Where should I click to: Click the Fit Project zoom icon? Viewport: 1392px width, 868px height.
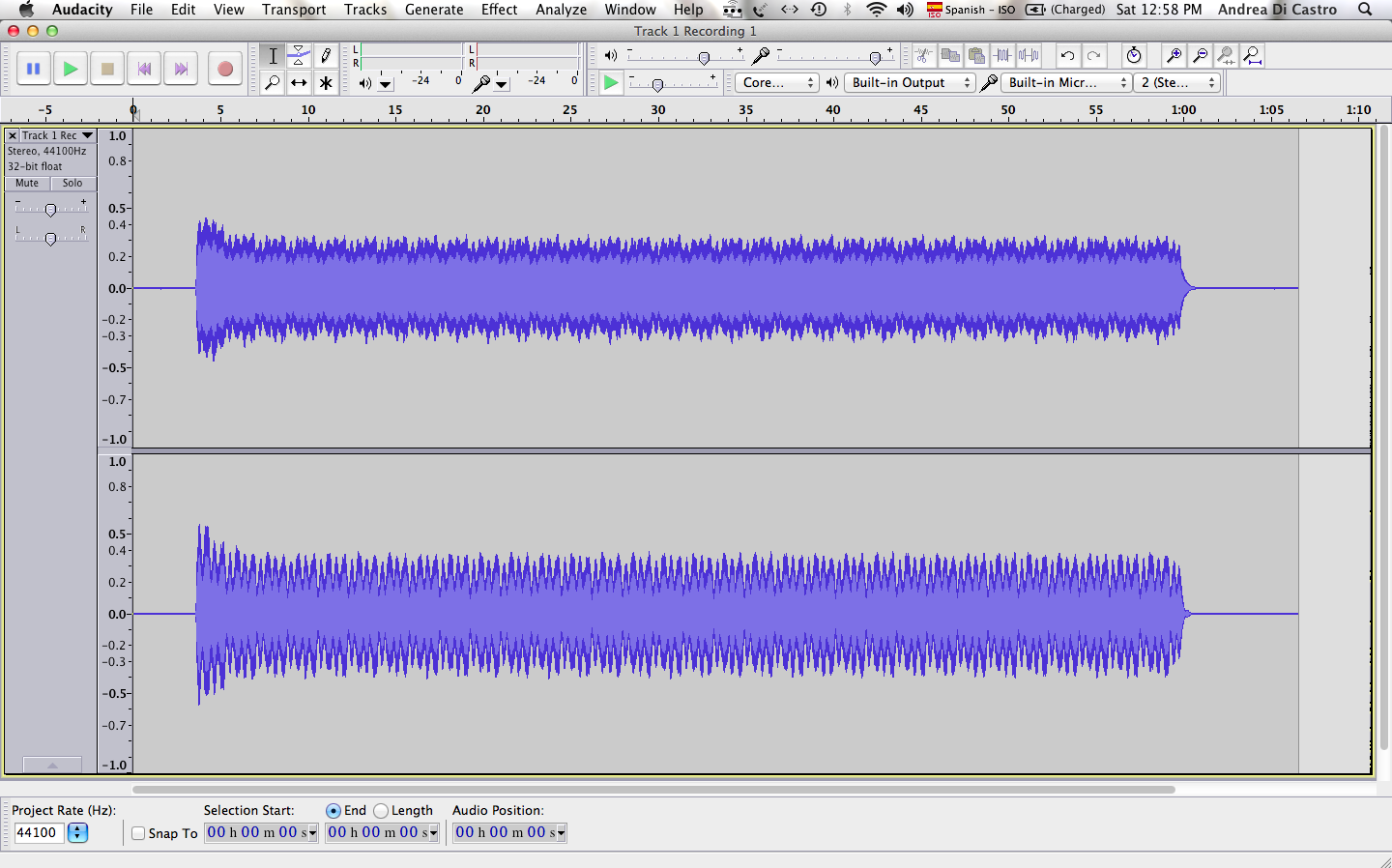pyautogui.click(x=1252, y=56)
